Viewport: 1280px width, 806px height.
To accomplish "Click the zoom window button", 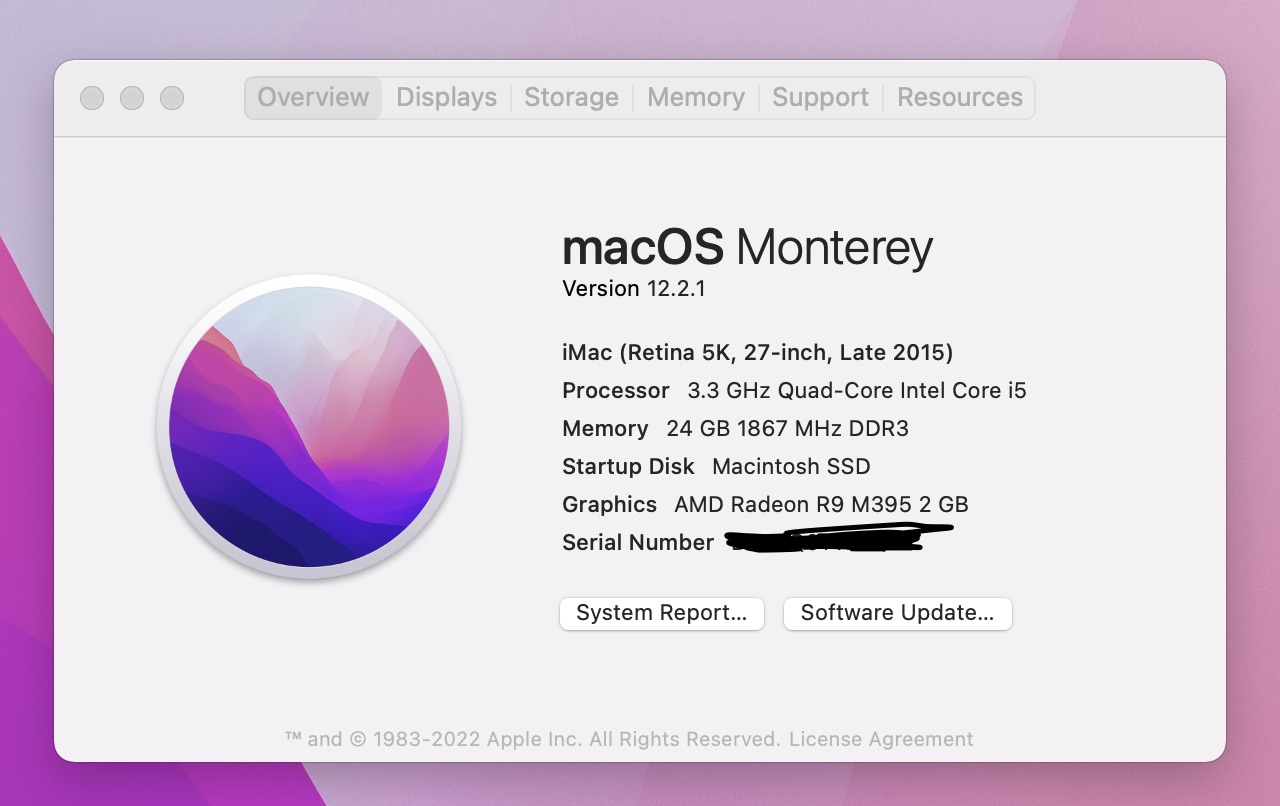I will [172, 98].
